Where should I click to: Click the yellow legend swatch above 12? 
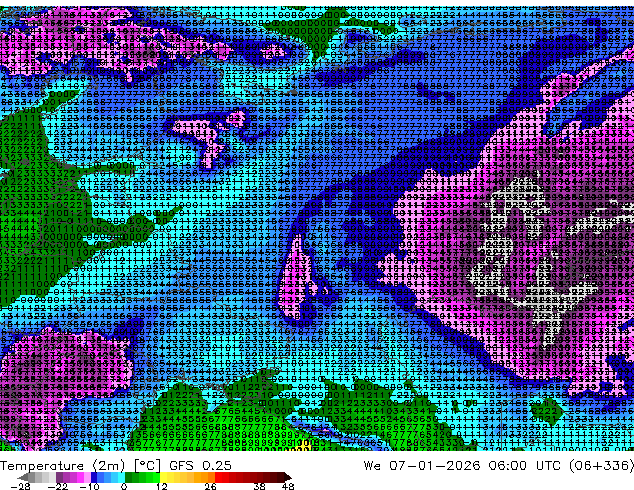click(x=163, y=477)
